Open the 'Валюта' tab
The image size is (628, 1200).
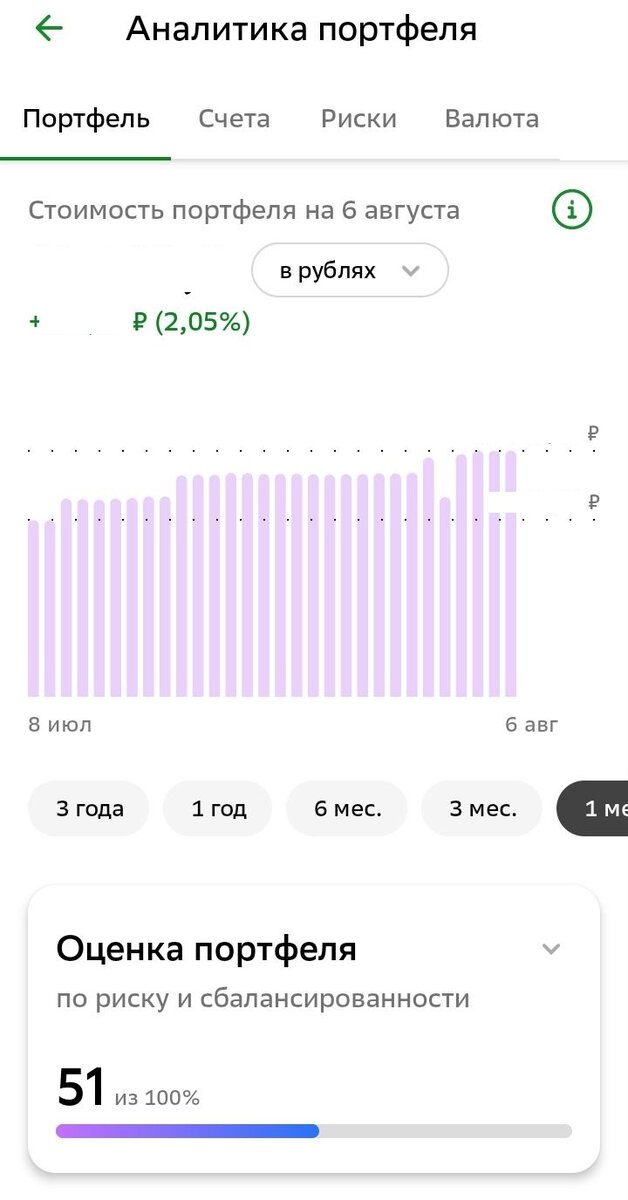click(492, 119)
